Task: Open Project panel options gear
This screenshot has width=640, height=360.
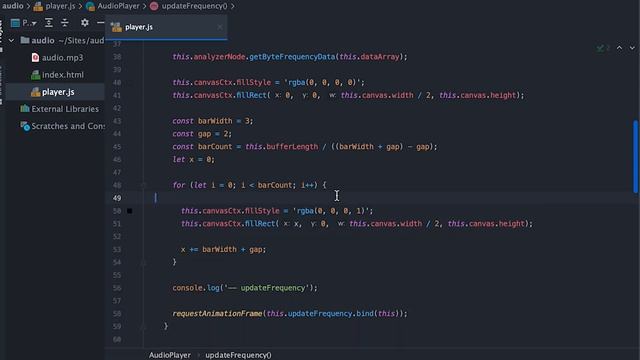Action: pyautogui.click(x=84, y=23)
